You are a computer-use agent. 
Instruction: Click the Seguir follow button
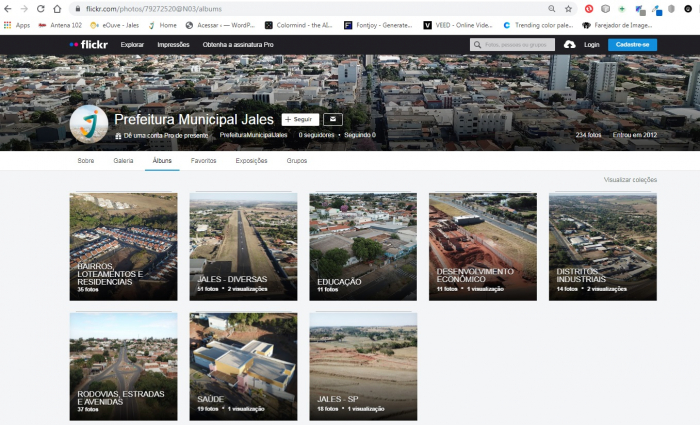pos(300,119)
